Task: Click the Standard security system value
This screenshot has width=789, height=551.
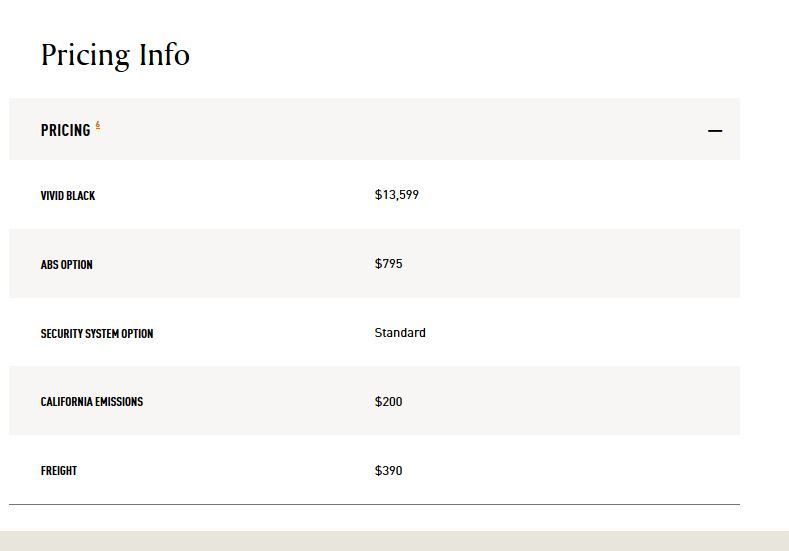Action: coord(400,333)
